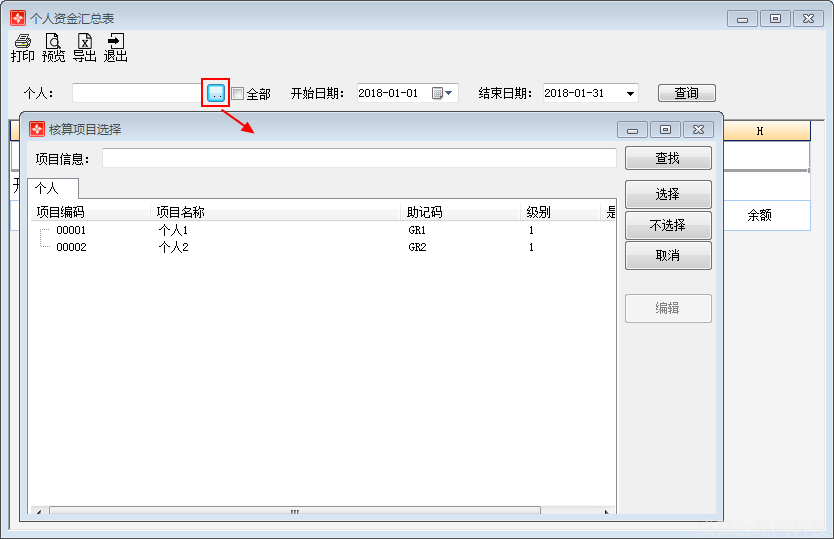
Task: Open the calendar picker for 开始日期
Action: [x=441, y=93]
